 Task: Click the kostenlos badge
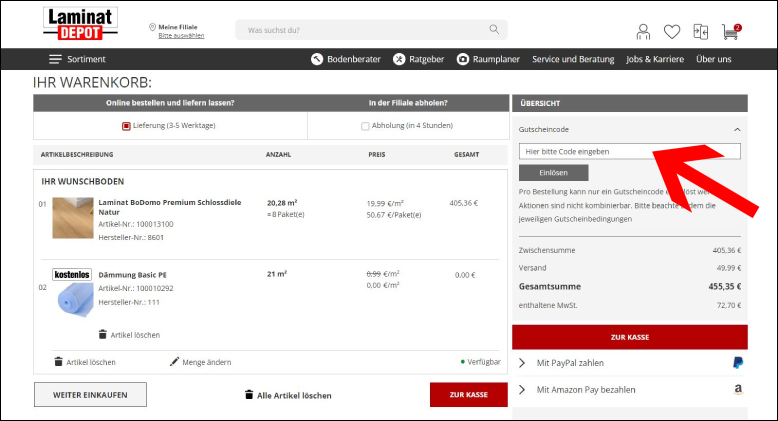coord(72,275)
